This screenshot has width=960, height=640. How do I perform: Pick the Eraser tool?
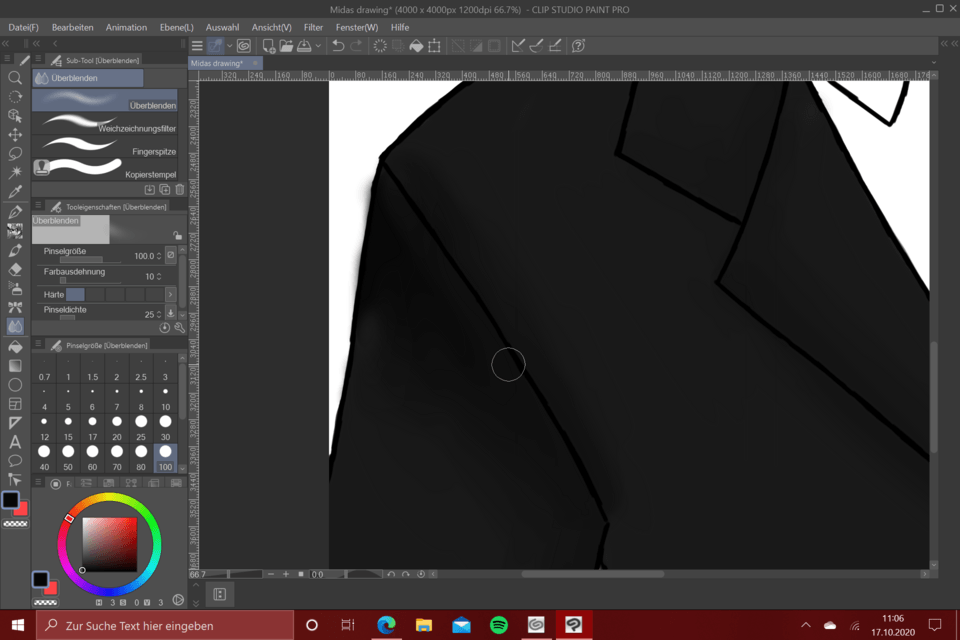click(x=15, y=269)
